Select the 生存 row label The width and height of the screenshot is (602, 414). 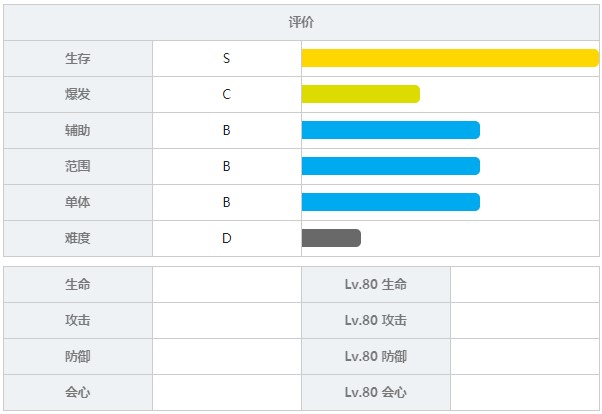[x=78, y=58]
